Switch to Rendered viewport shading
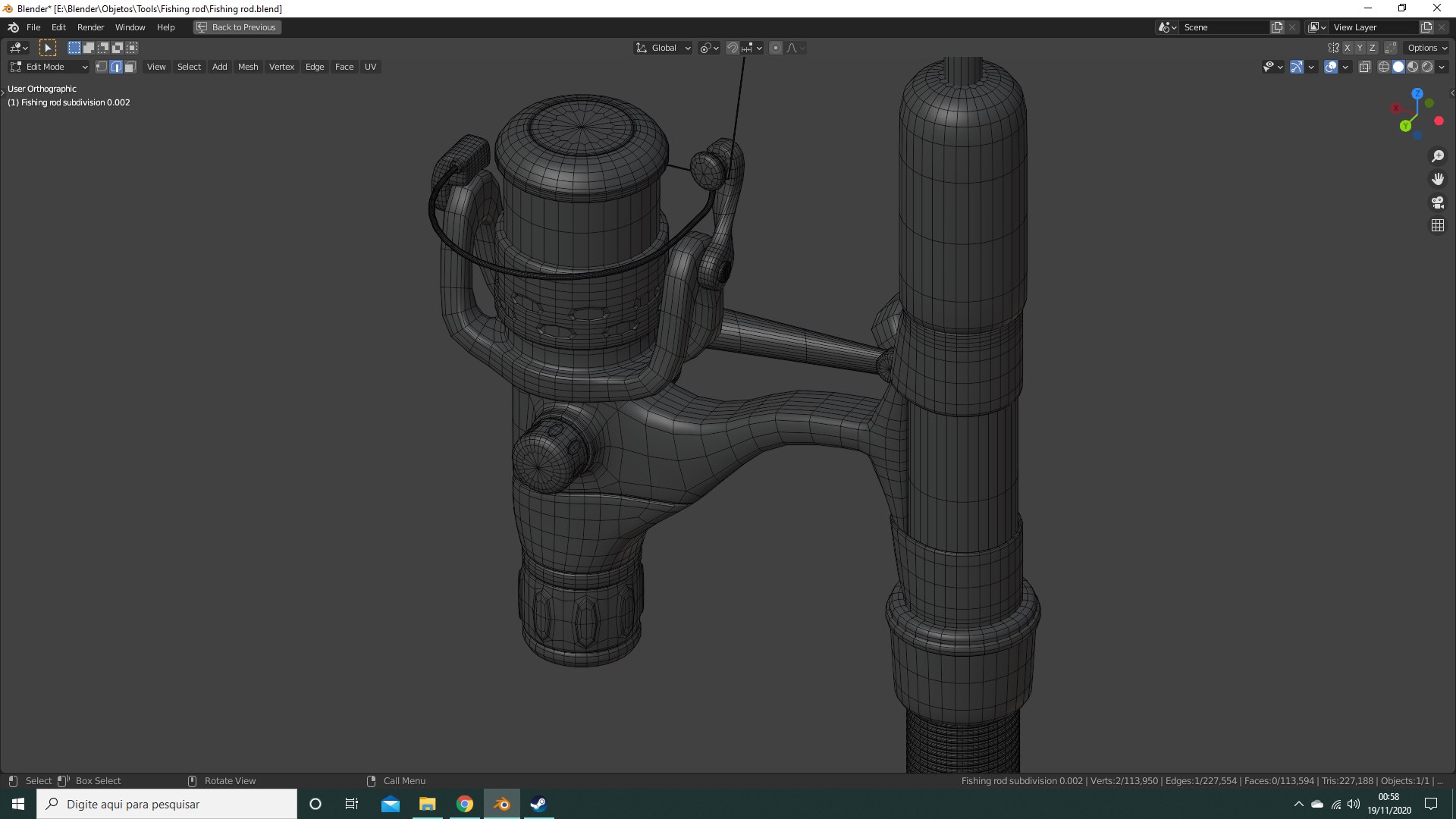Screen dimensions: 1456x819 click(1427, 67)
